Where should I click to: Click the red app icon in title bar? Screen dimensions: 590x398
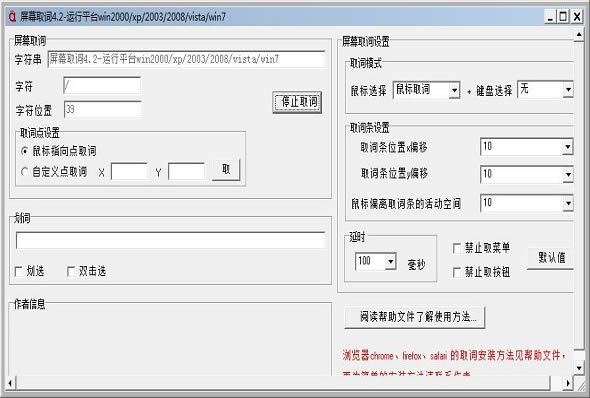[12, 17]
